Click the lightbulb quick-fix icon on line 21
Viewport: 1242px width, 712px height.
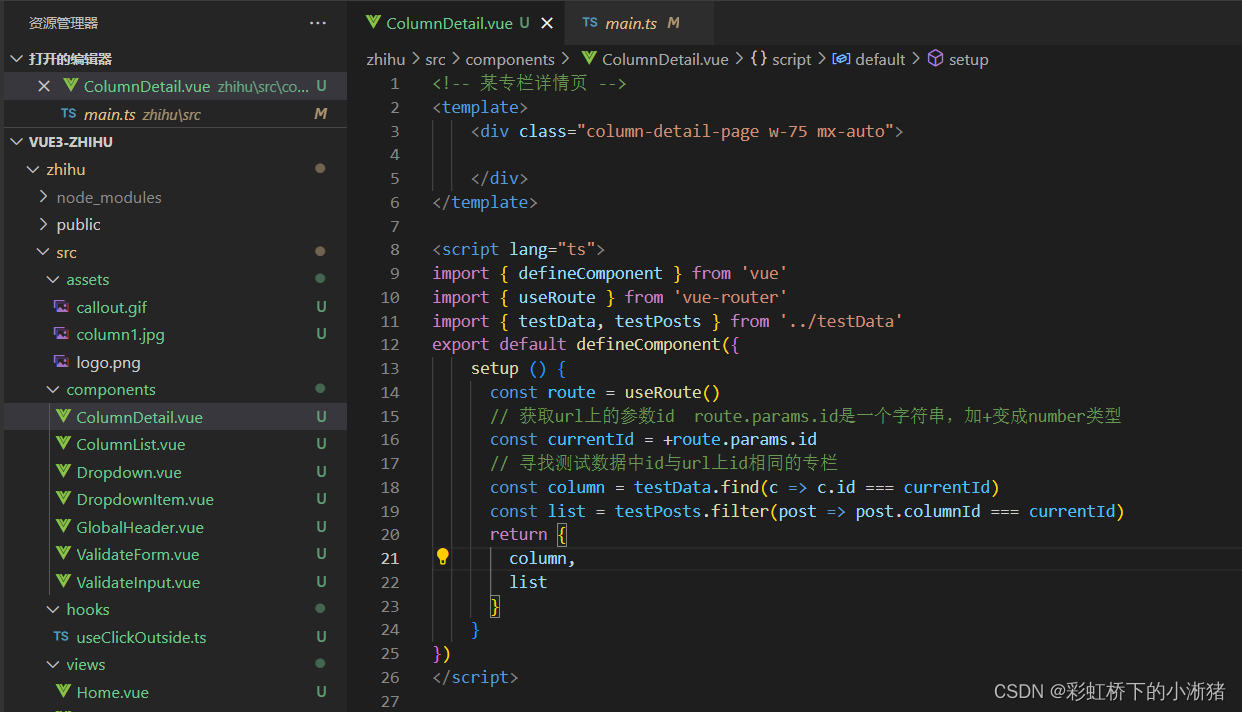[x=443, y=557]
